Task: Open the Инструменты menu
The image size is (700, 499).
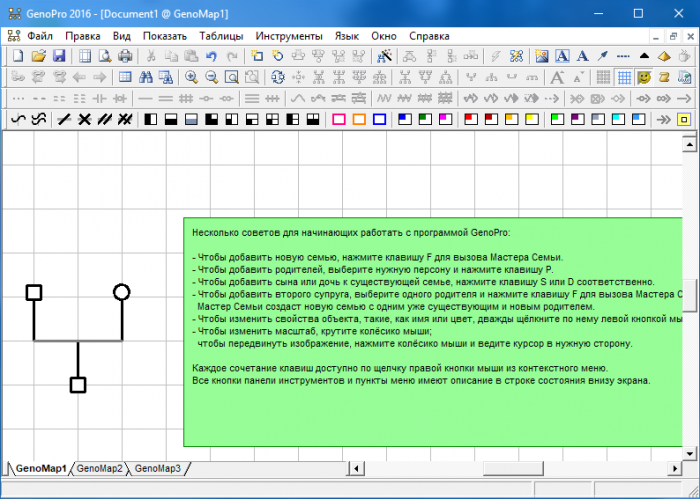Action: click(x=289, y=36)
